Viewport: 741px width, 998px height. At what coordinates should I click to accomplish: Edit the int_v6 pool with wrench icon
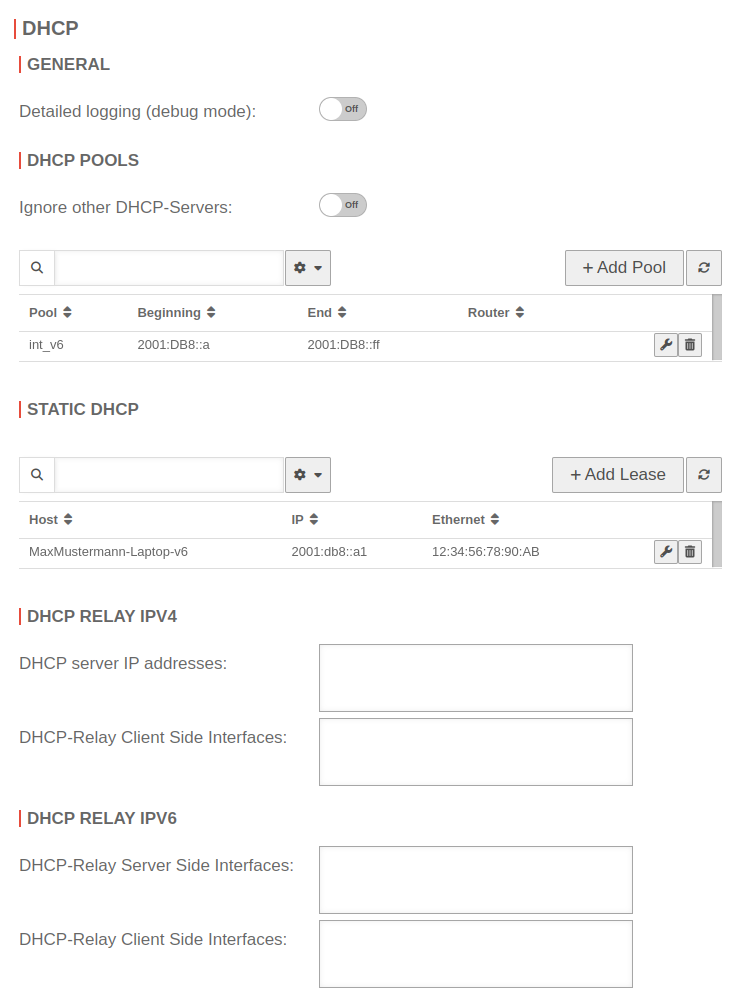pos(665,345)
